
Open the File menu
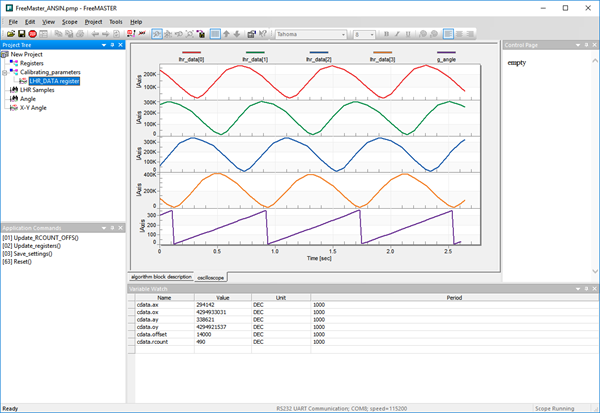tap(13, 22)
